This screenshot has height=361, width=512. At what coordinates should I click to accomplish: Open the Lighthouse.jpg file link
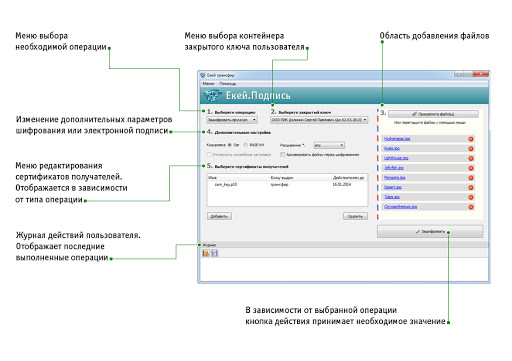[x=396, y=158]
